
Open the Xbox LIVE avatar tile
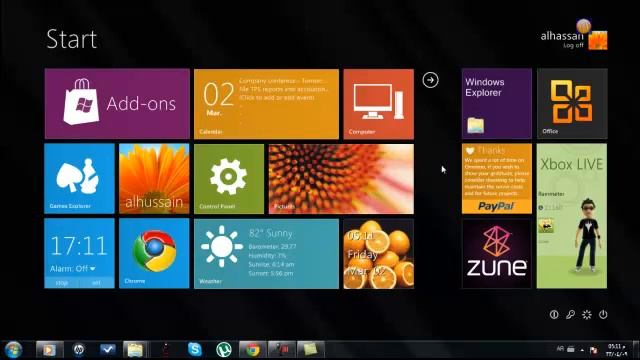pos(572,216)
